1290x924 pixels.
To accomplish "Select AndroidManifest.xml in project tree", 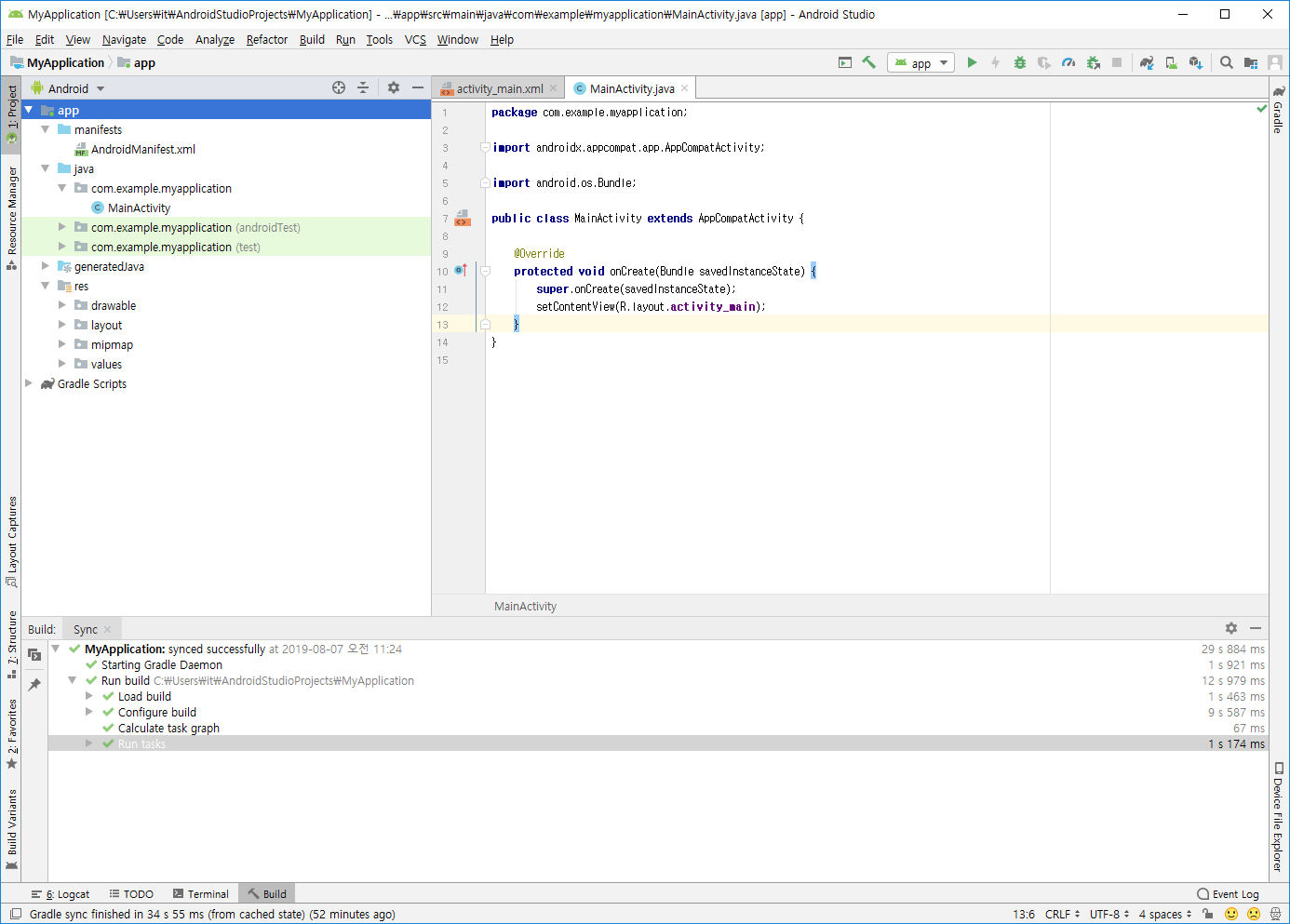I will tap(143, 149).
